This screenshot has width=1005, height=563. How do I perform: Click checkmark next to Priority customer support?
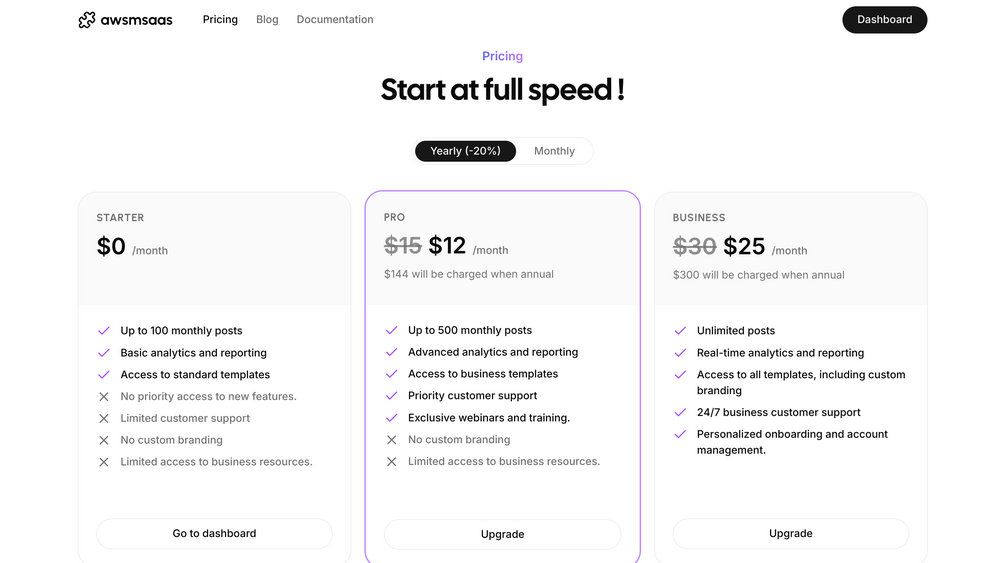(391, 396)
